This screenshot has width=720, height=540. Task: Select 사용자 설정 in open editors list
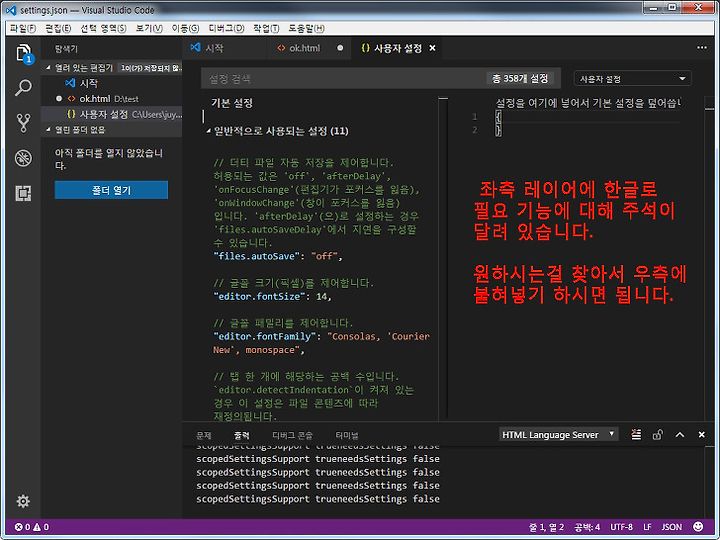click(111, 114)
